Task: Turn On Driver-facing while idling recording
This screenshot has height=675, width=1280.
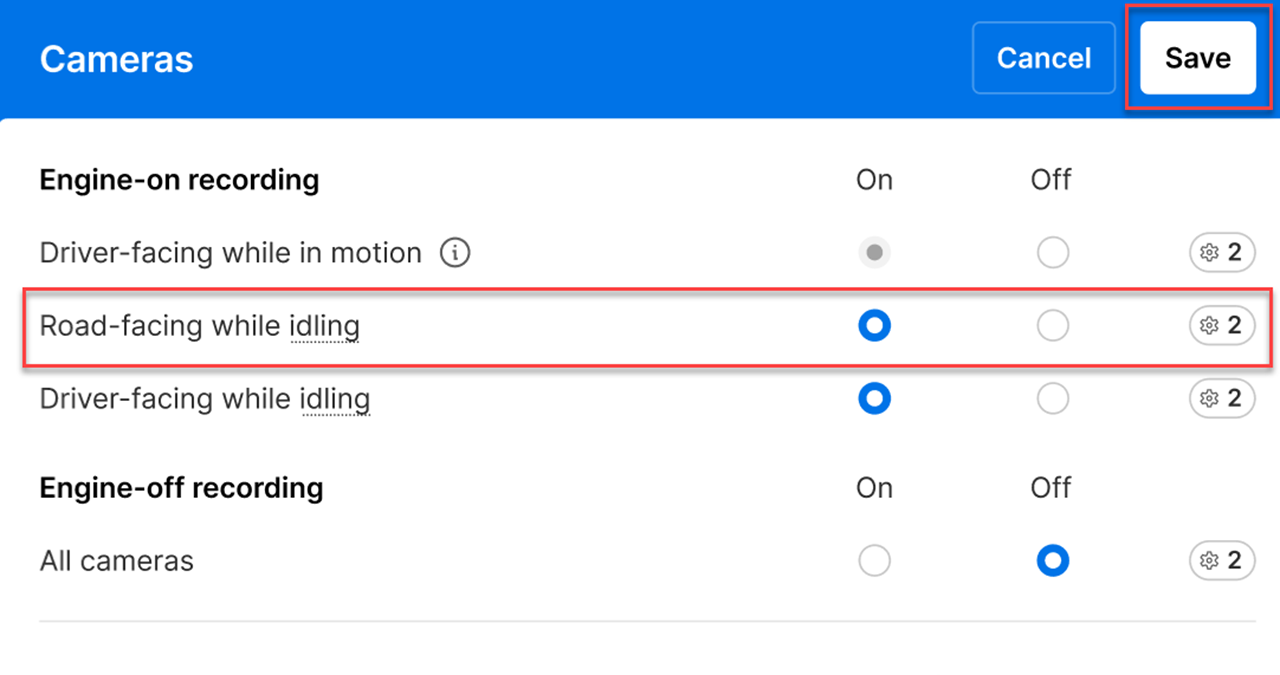Action: point(875,399)
